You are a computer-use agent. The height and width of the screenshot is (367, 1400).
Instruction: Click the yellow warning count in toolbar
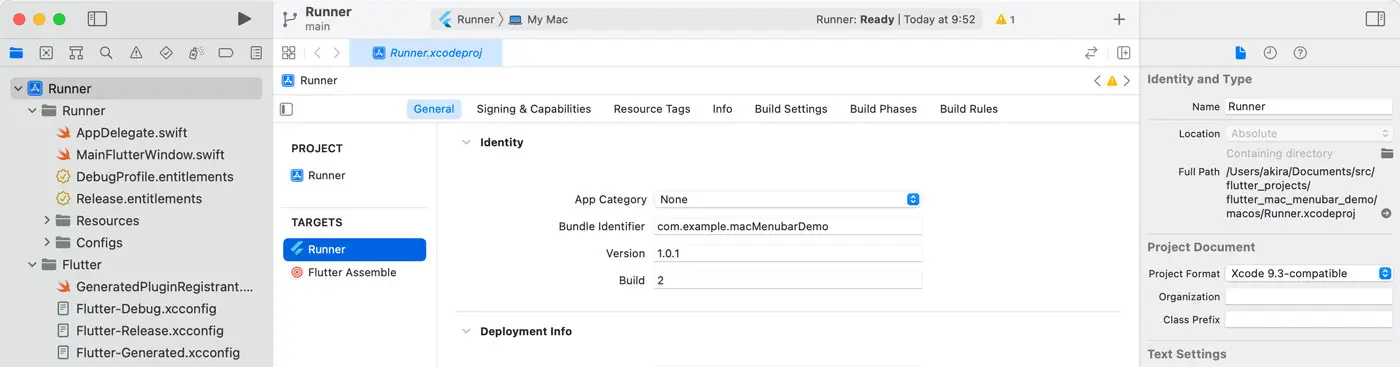pos(1006,19)
